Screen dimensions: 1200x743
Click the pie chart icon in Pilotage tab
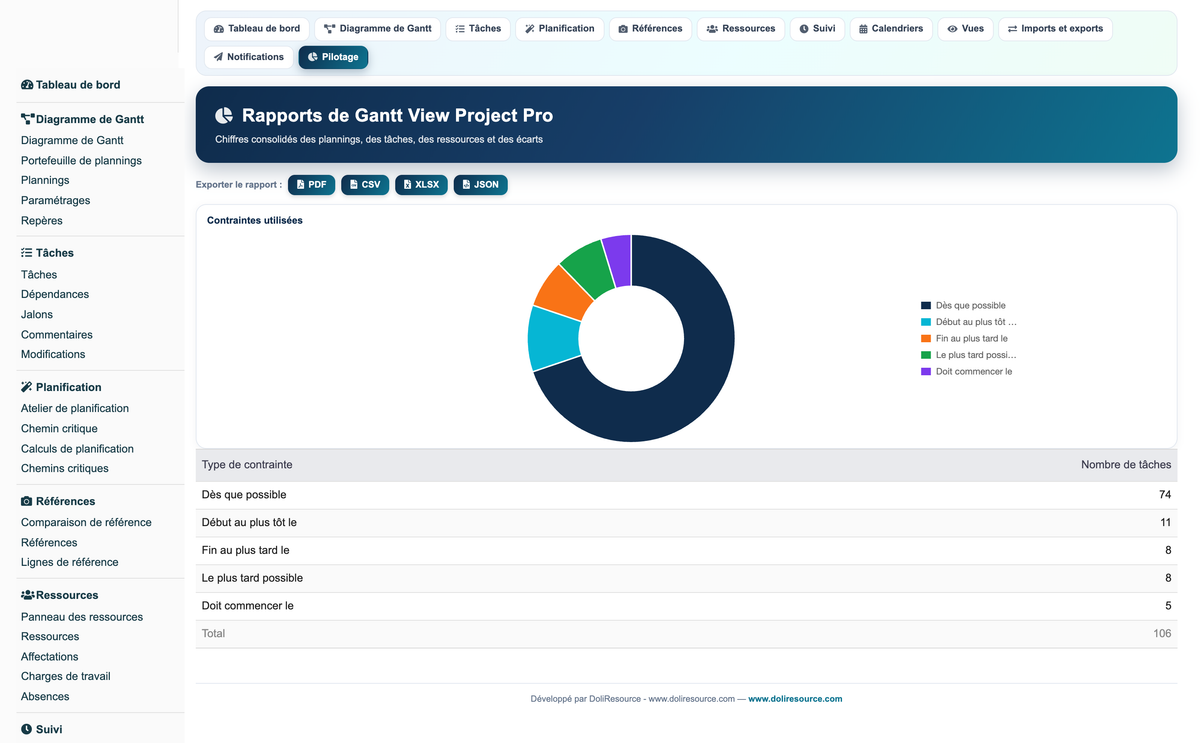[x=313, y=57]
